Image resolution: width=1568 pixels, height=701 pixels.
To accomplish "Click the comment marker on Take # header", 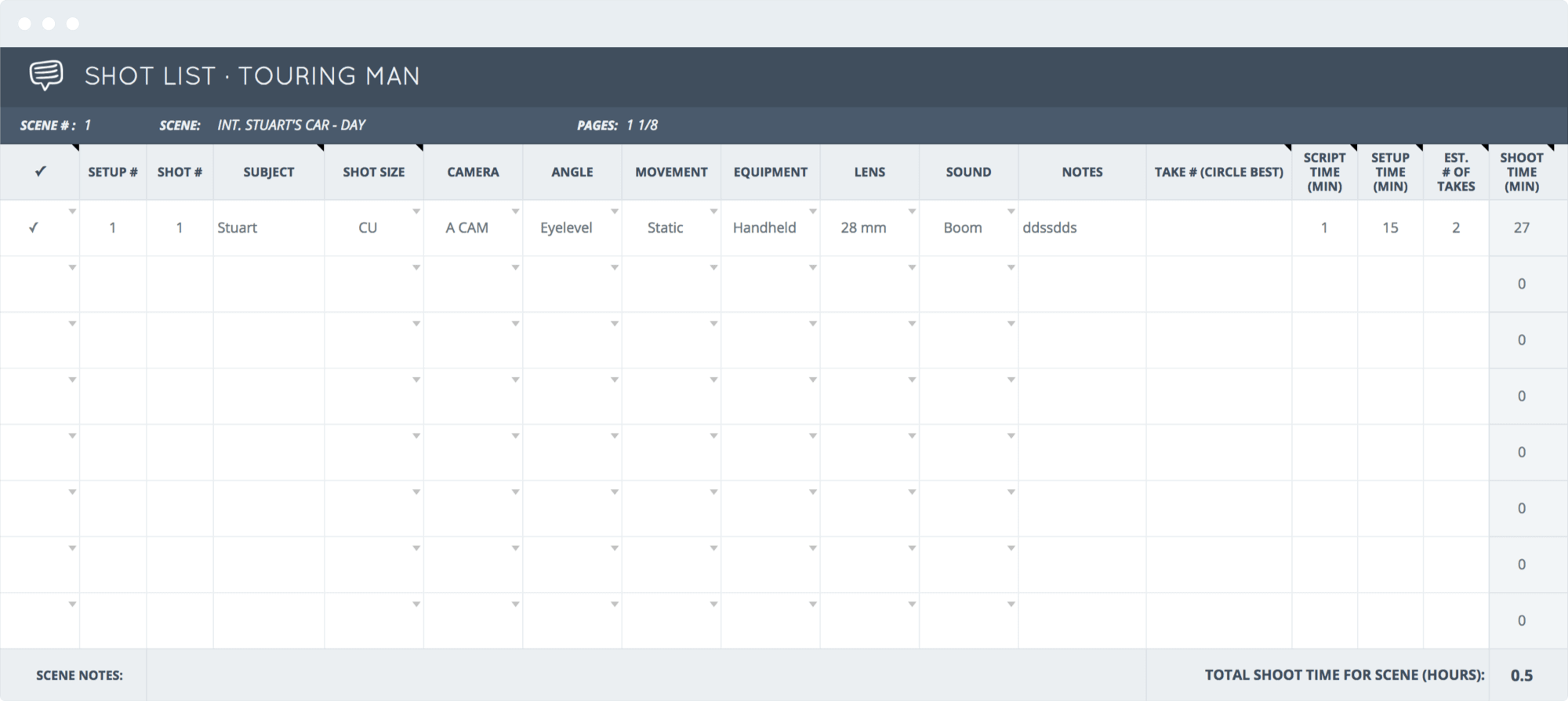I will [x=1288, y=147].
